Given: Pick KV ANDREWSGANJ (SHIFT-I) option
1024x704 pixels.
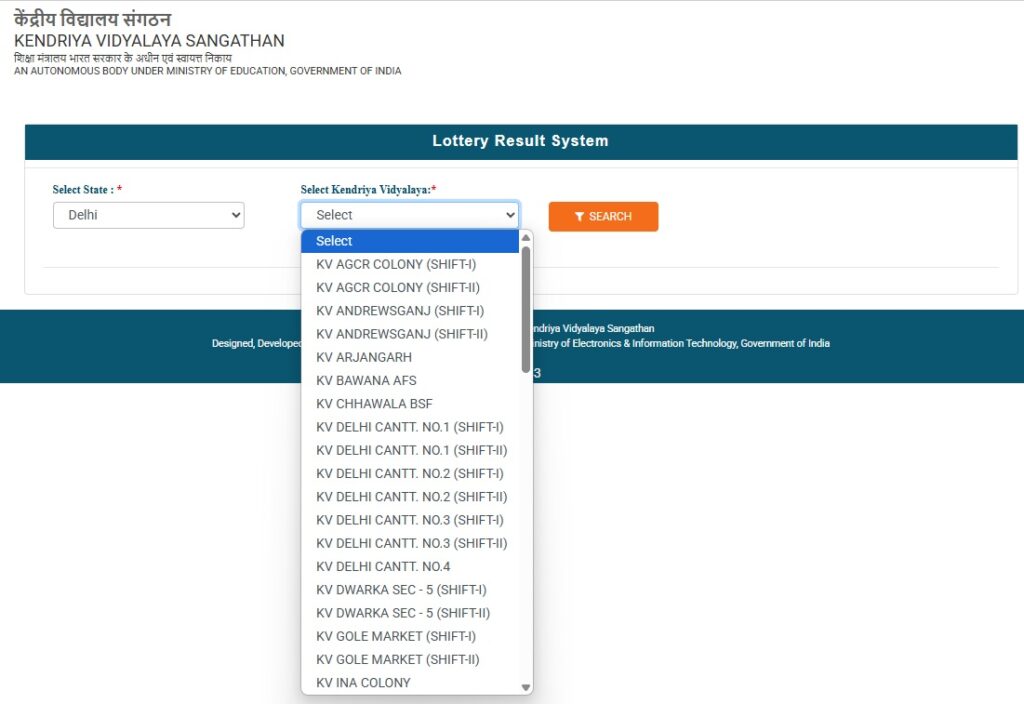Looking at the screenshot, I should coord(409,311).
